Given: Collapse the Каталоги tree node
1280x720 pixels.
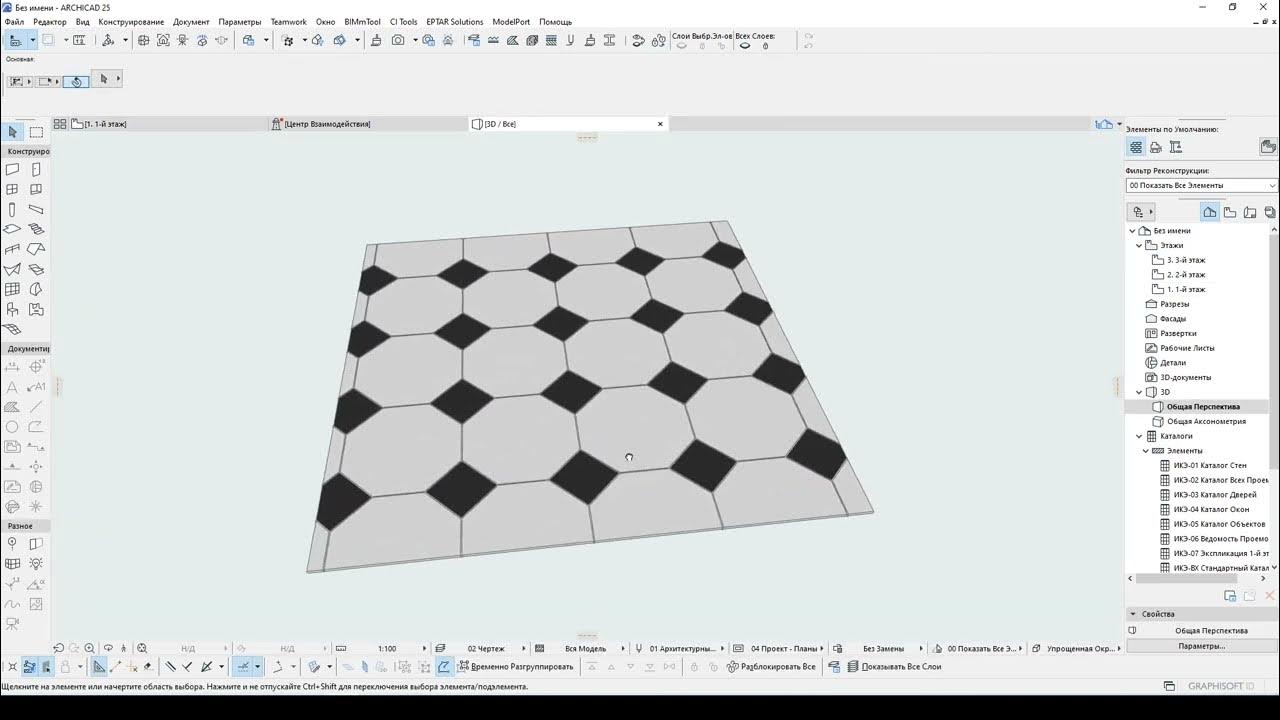Looking at the screenshot, I should [x=1139, y=436].
